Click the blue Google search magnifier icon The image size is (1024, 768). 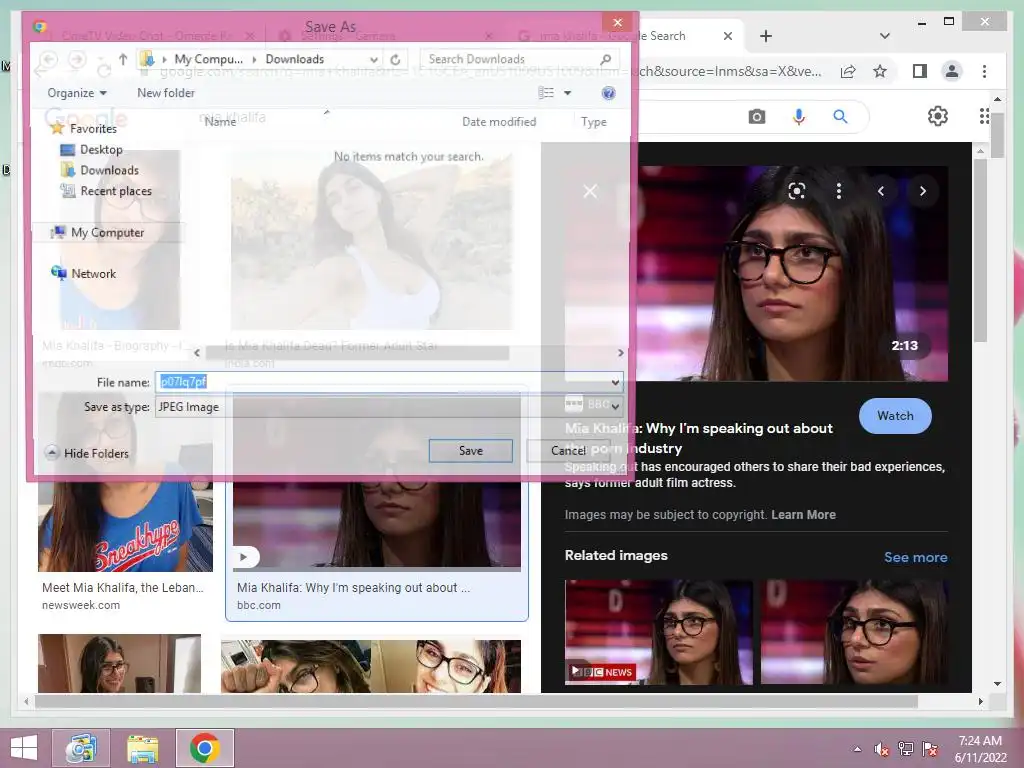[840, 117]
